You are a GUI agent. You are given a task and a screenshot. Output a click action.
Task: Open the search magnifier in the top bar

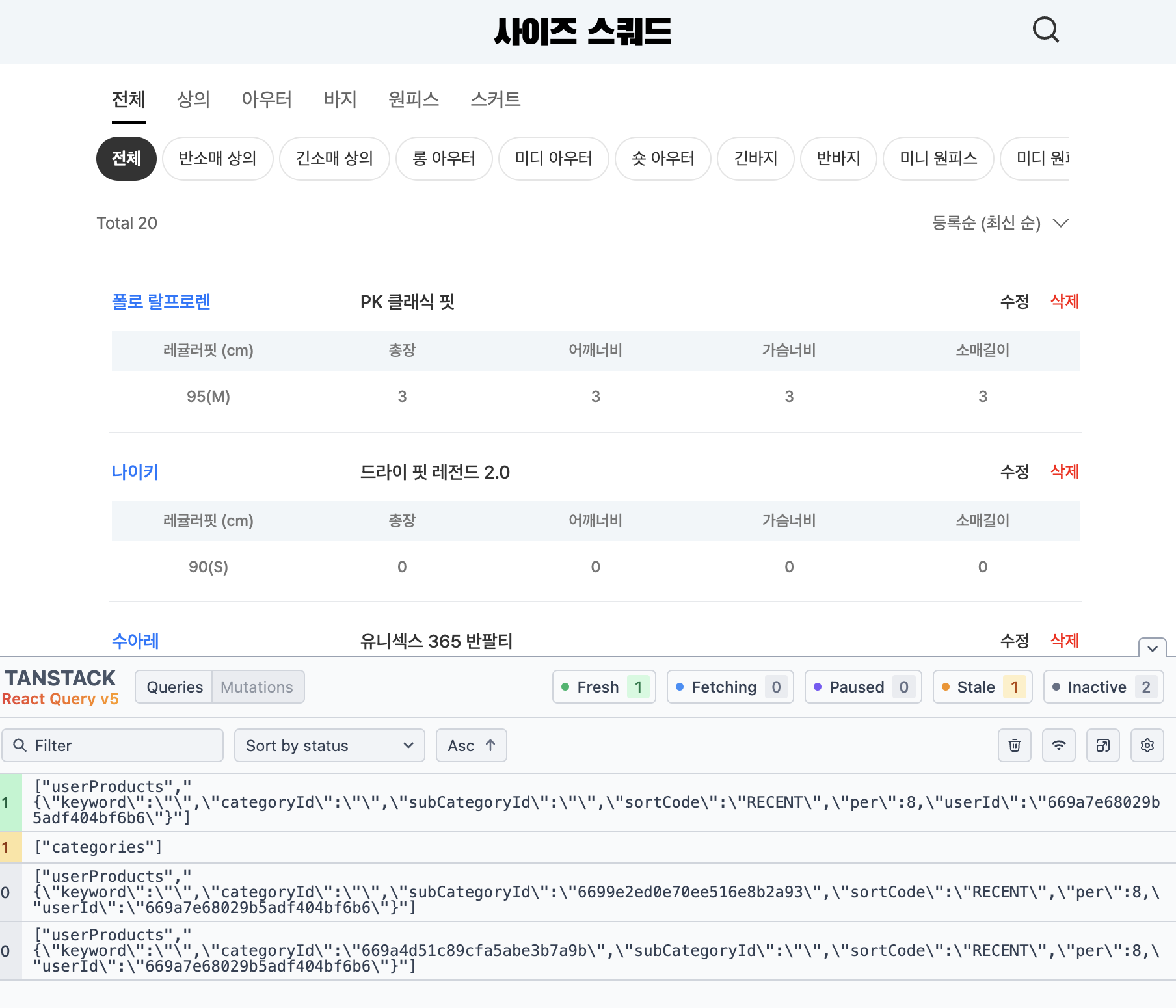(x=1046, y=30)
